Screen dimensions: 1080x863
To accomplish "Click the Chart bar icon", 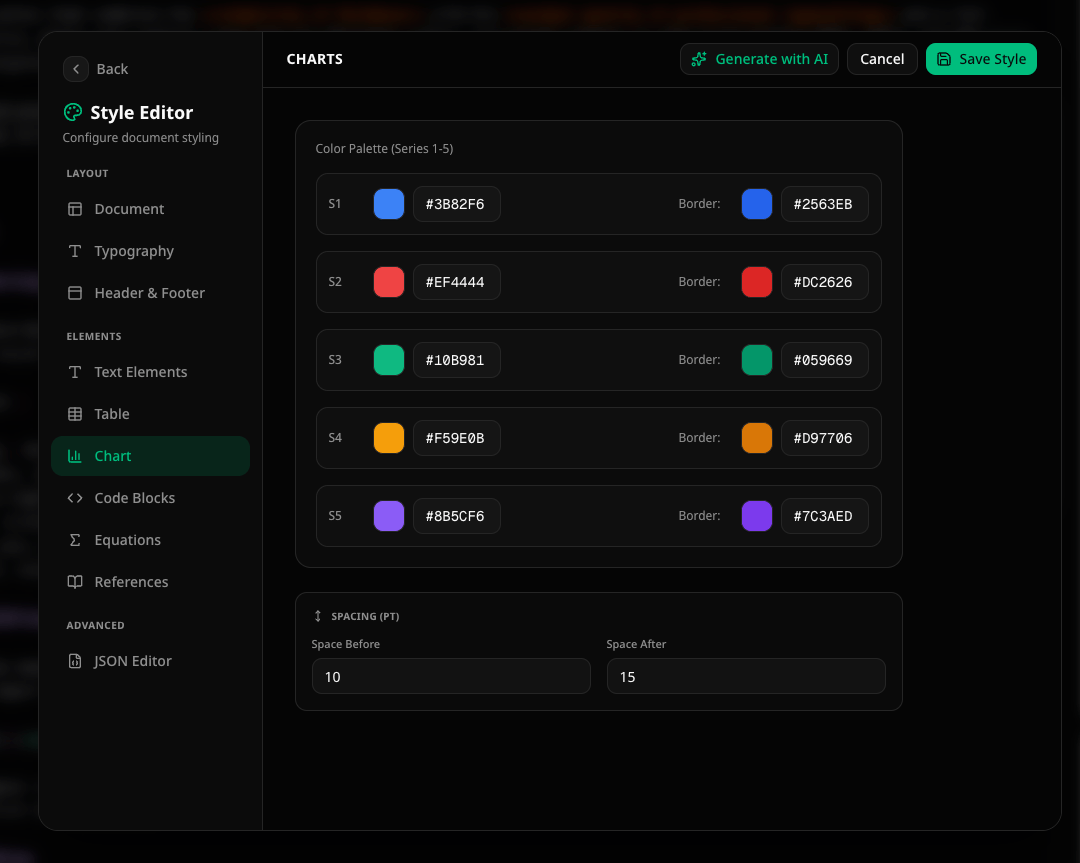I will pos(75,457).
